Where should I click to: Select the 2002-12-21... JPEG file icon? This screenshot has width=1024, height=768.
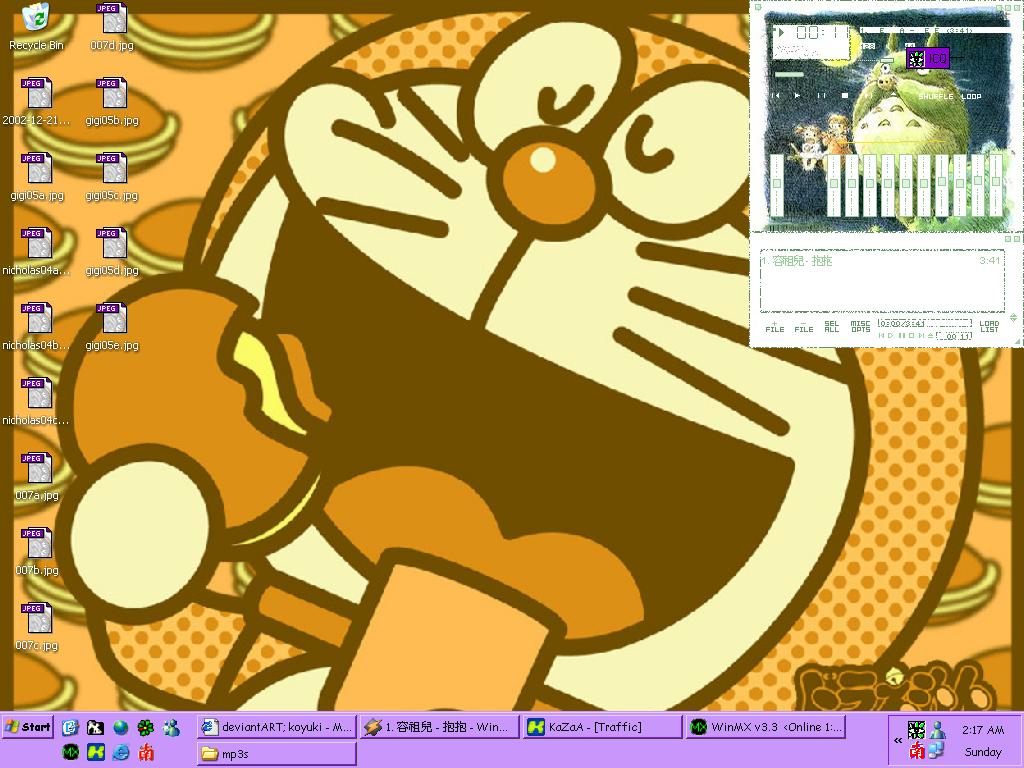tap(36, 102)
